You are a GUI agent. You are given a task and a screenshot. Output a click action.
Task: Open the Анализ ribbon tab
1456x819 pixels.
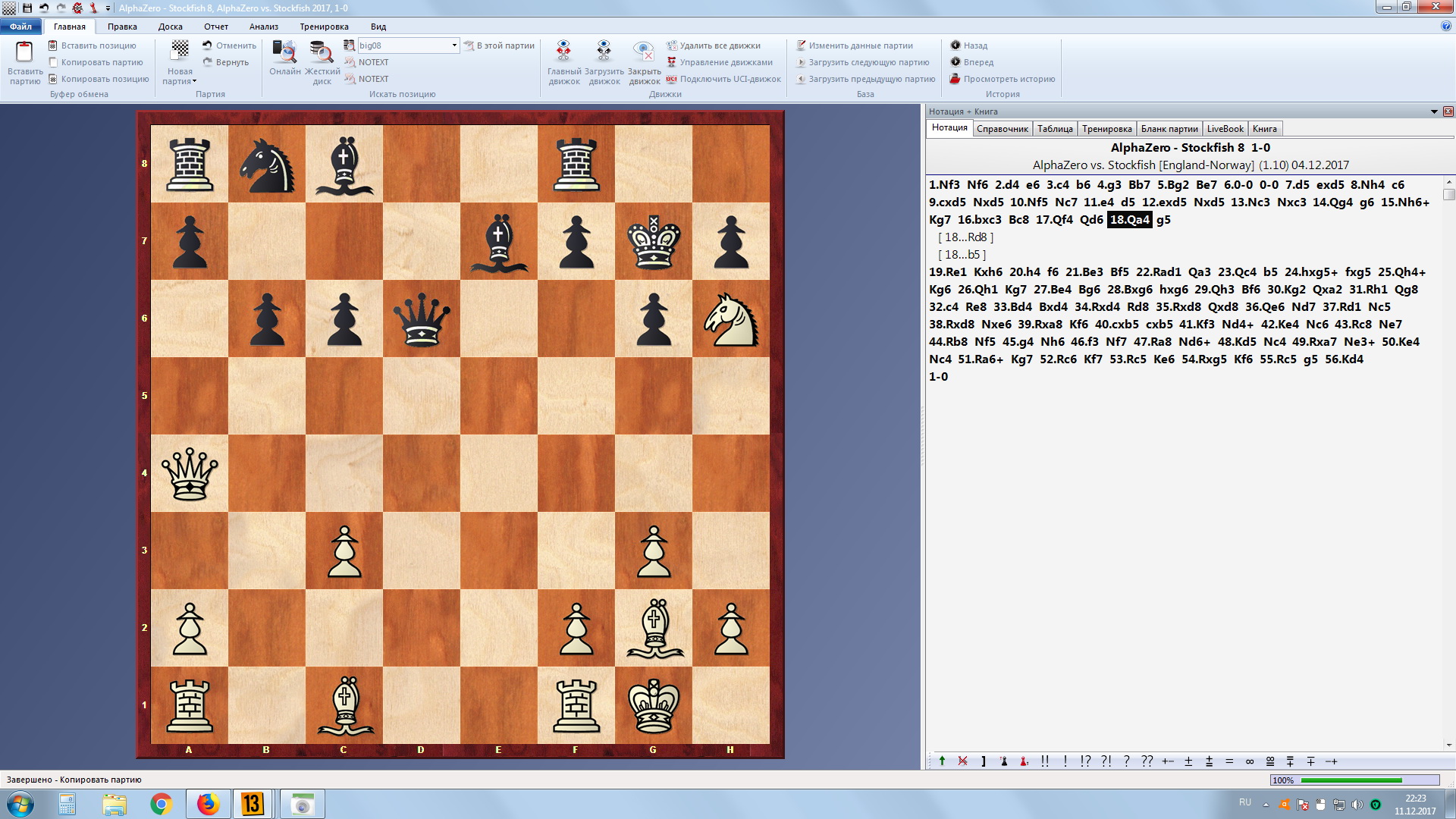point(263,27)
